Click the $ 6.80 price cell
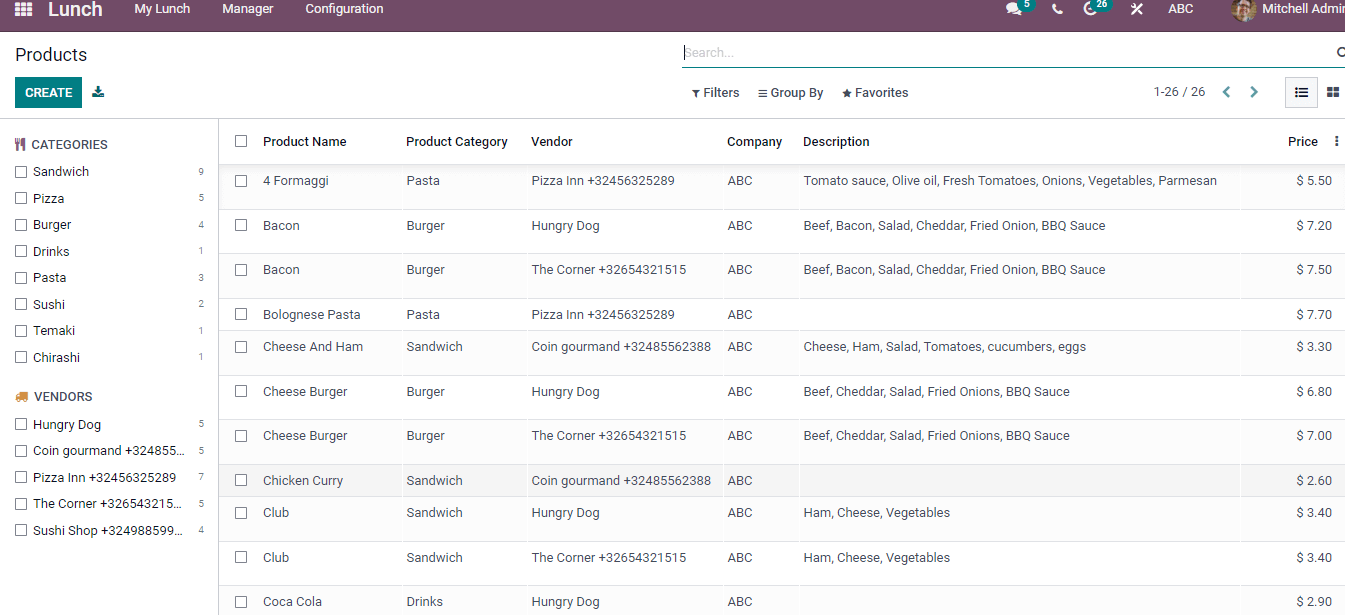The image size is (1345, 615). click(1314, 392)
